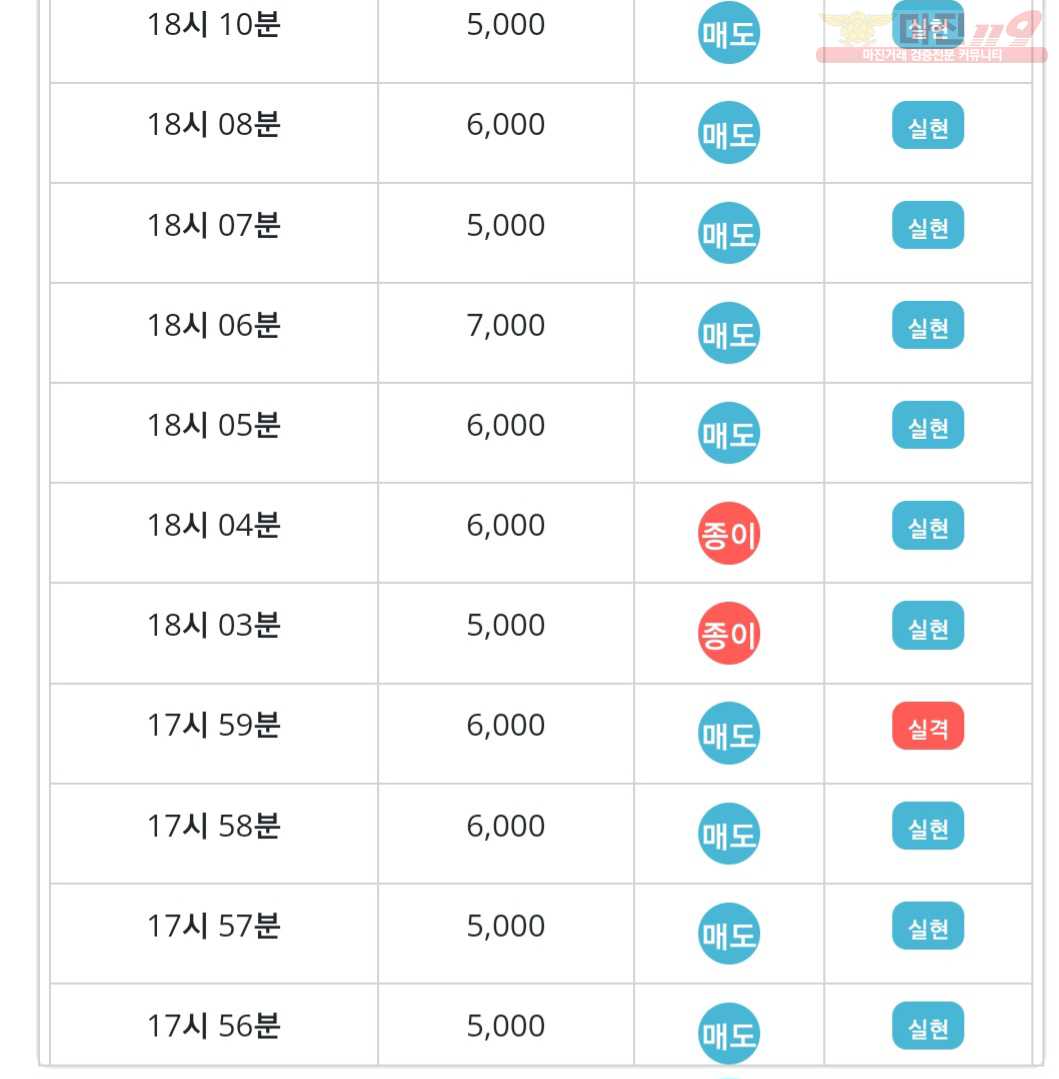Click the 매도 badge in 18시 07분 row
Screen dimensions: 1059x1079
(729, 233)
